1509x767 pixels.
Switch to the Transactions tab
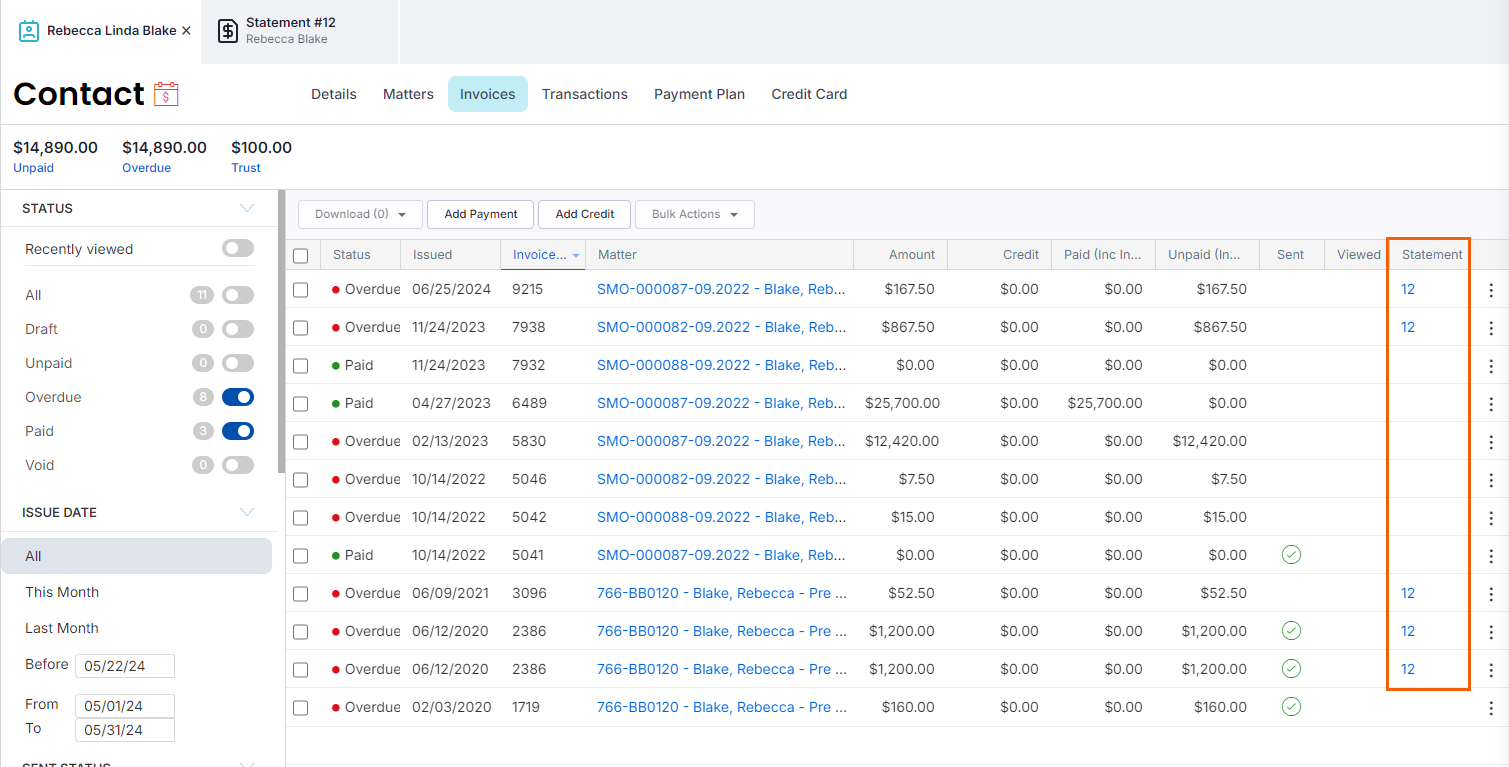(585, 94)
